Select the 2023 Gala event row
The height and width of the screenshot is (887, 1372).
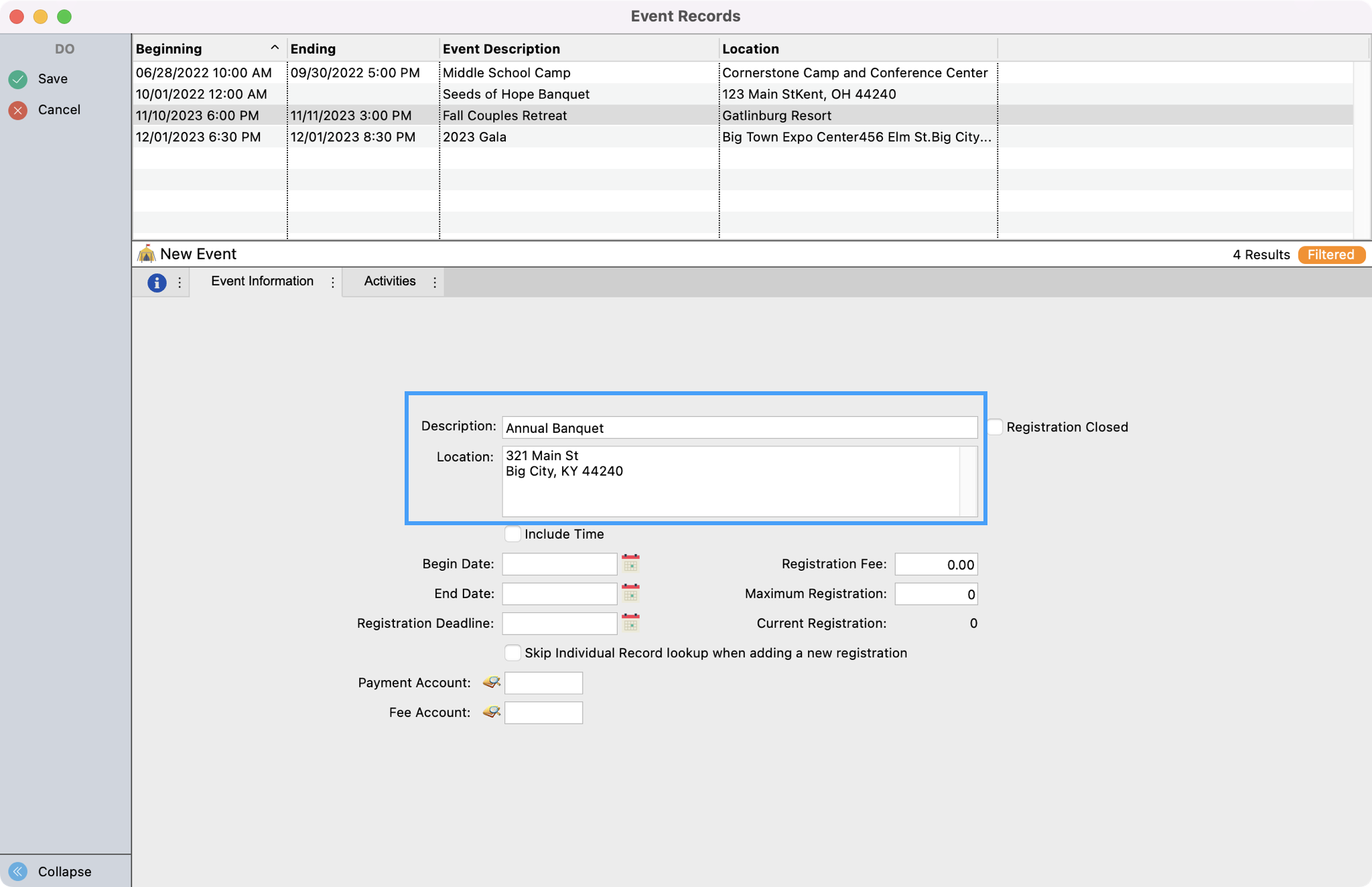tap(474, 137)
